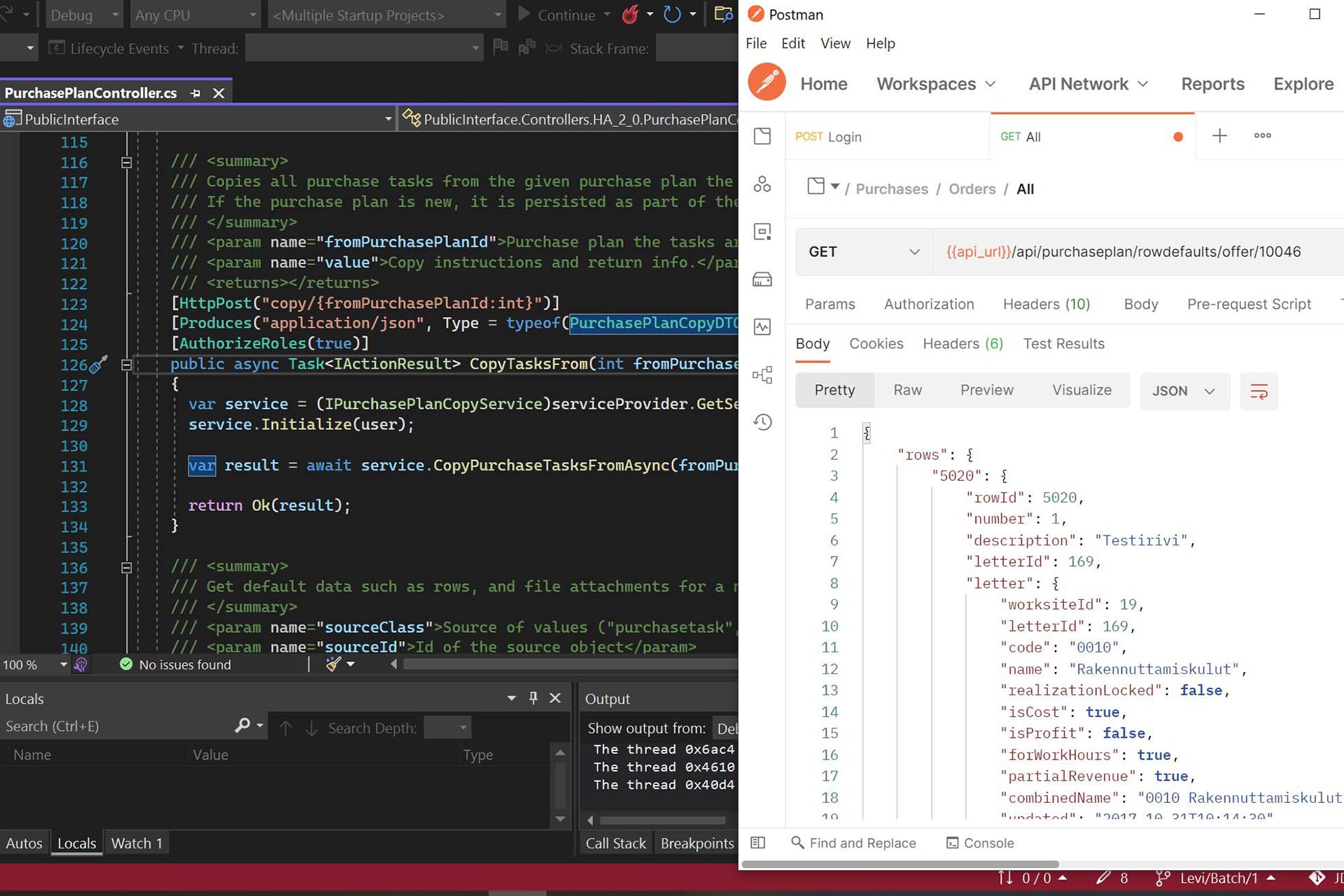Click the Watch tab in debugger panel
Screen dimensions: 1344x896
pos(137,843)
